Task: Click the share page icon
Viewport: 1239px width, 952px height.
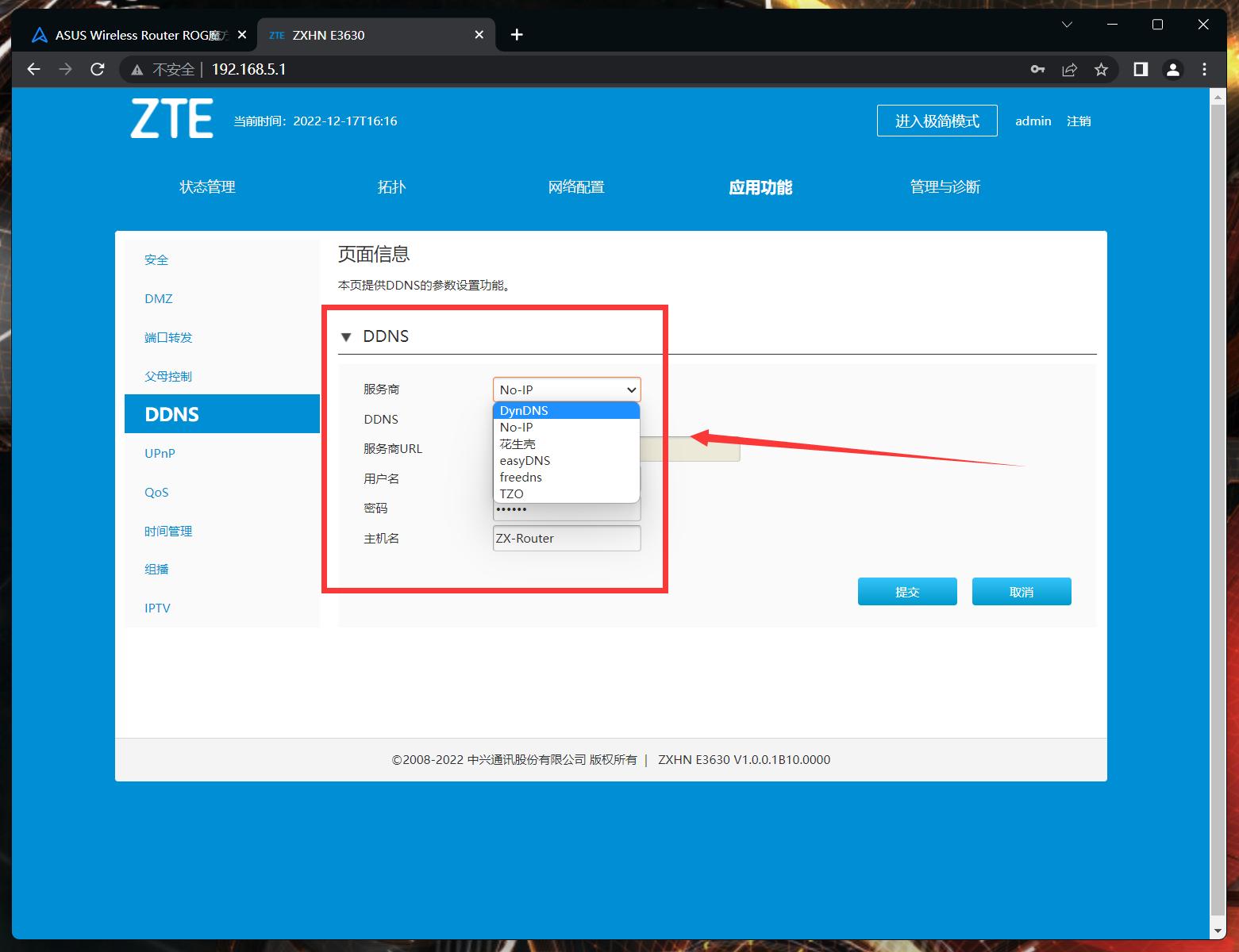Action: (1069, 70)
